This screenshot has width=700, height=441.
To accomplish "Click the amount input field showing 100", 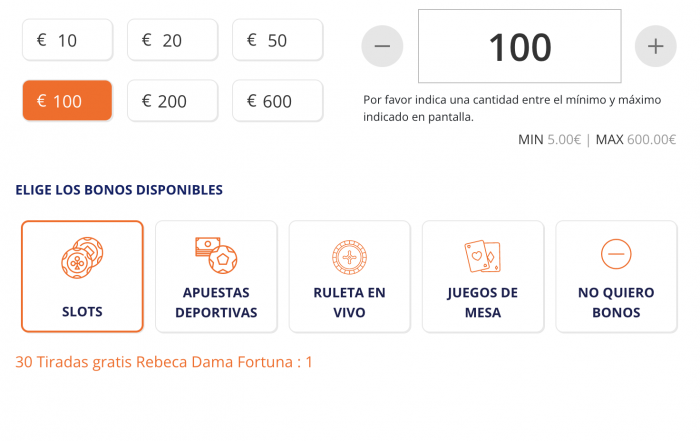I will [520, 46].
